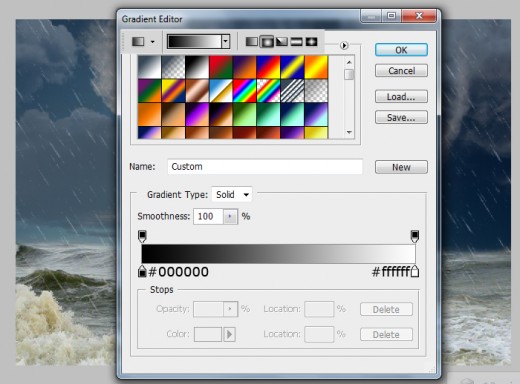520x384 pixels.
Task: Select the Angle Gradient style icon
Action: point(282,42)
